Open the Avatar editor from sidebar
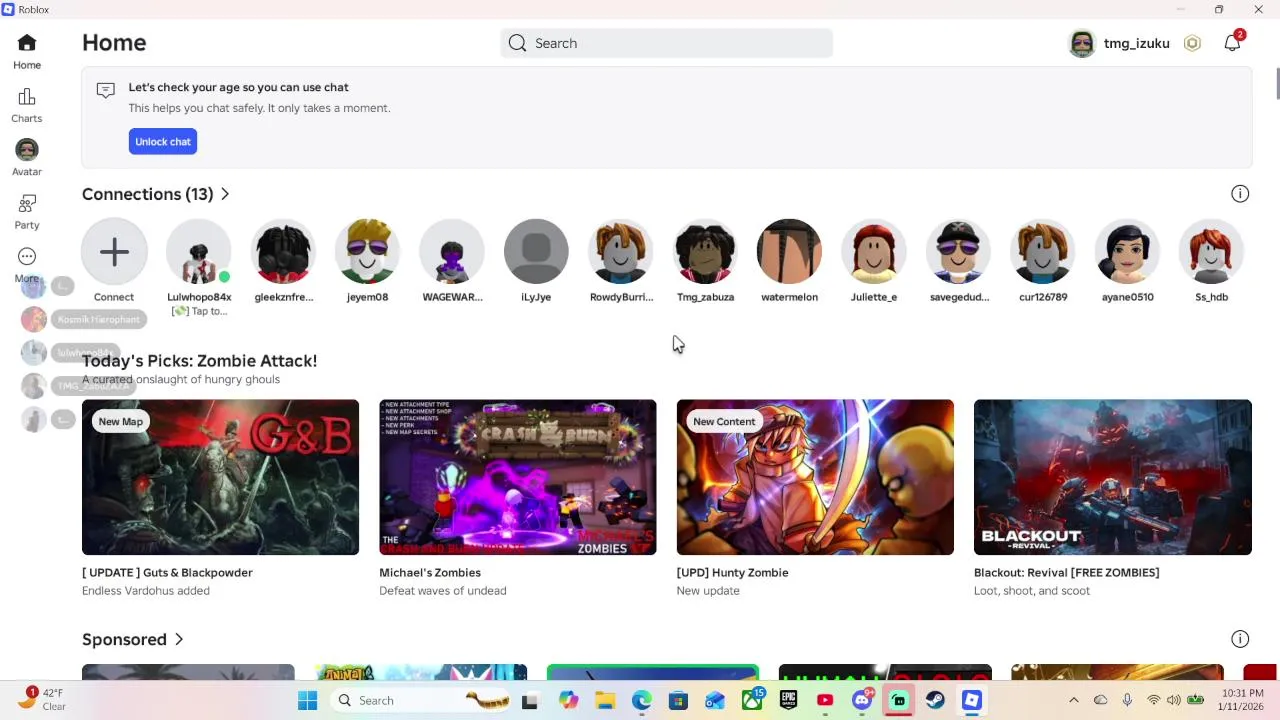 pyautogui.click(x=27, y=158)
